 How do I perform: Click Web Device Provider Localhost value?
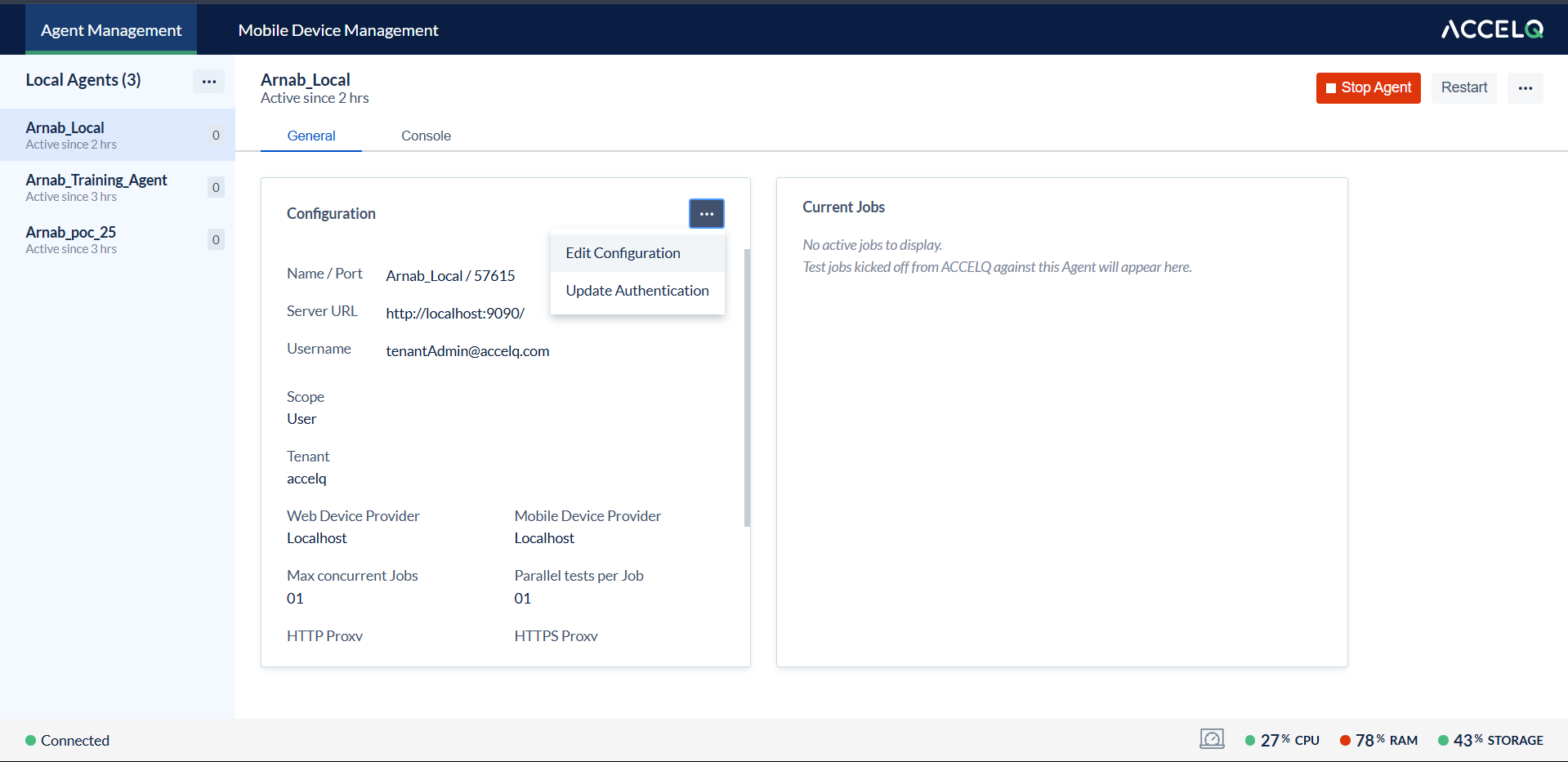pos(317,538)
